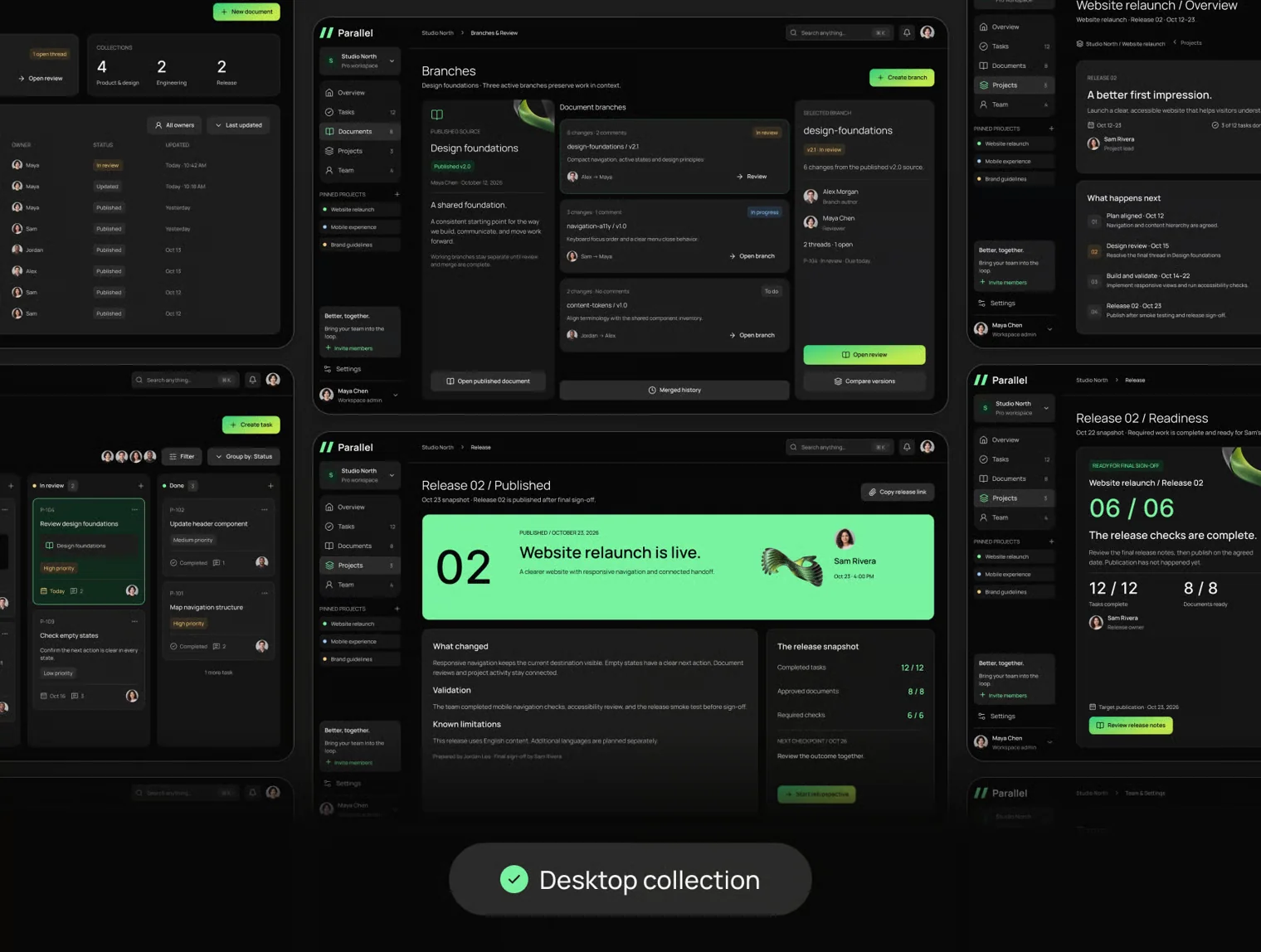Open the three-dot menu on task card P-102
This screenshot has width=1261, height=952.
(265, 510)
